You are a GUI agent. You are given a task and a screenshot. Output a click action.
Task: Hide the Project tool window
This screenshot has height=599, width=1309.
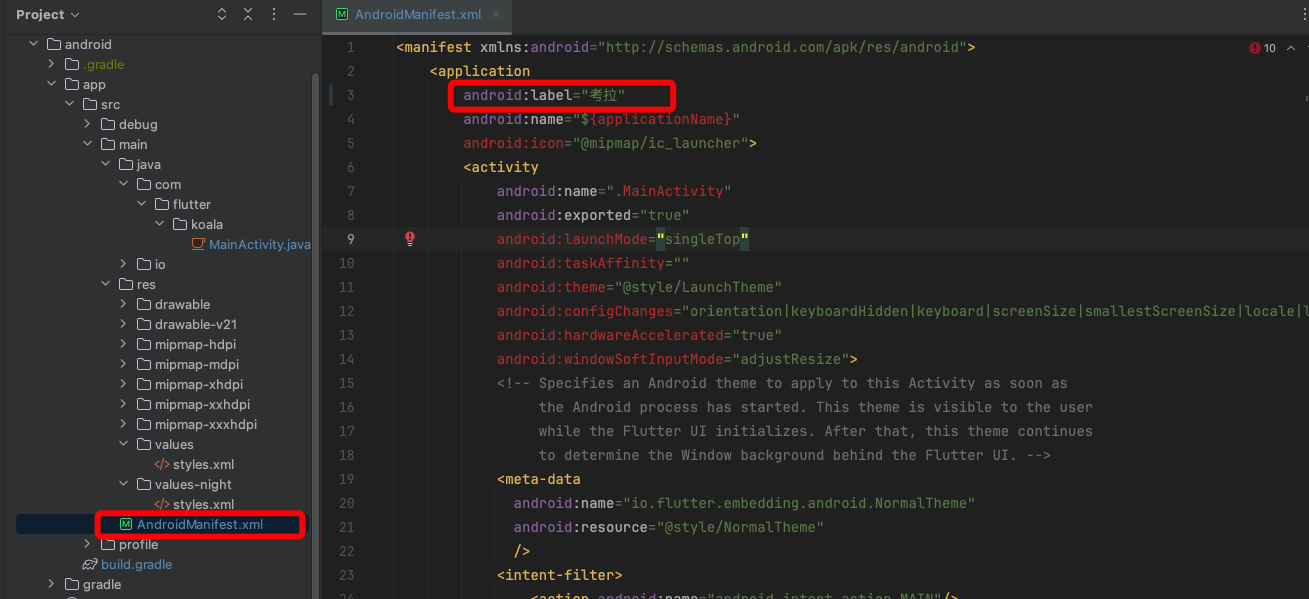coord(299,14)
